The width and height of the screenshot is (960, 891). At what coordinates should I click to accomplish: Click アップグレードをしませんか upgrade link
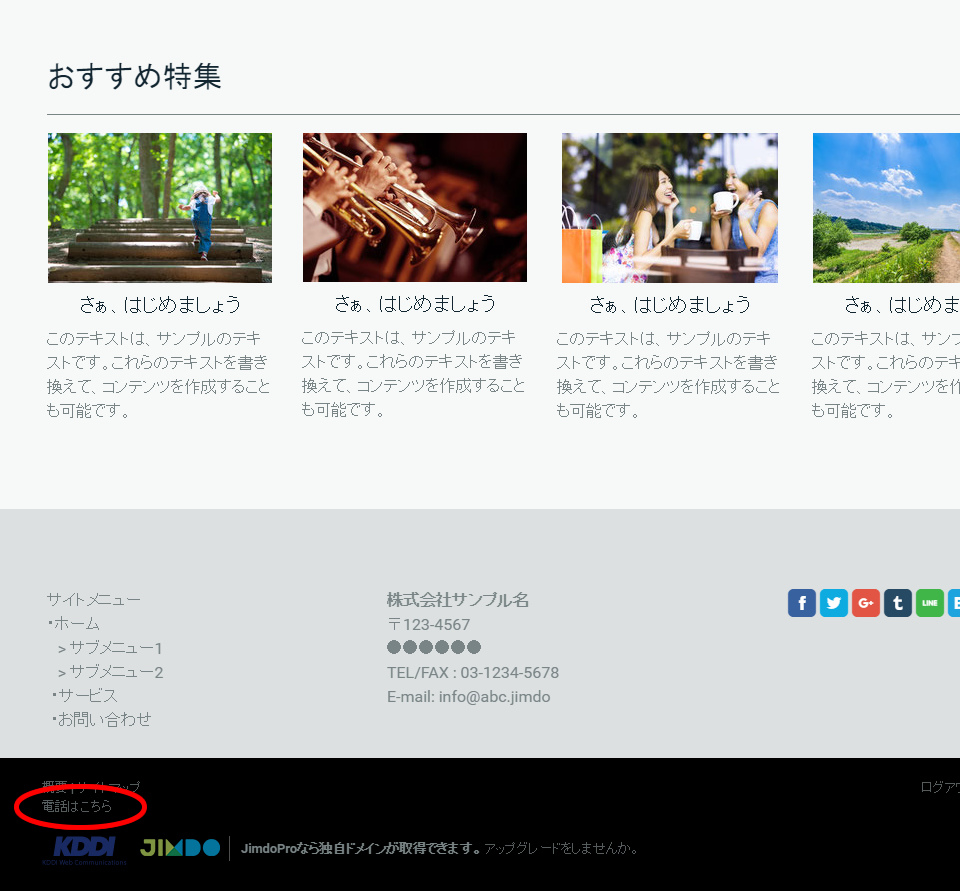point(560,848)
